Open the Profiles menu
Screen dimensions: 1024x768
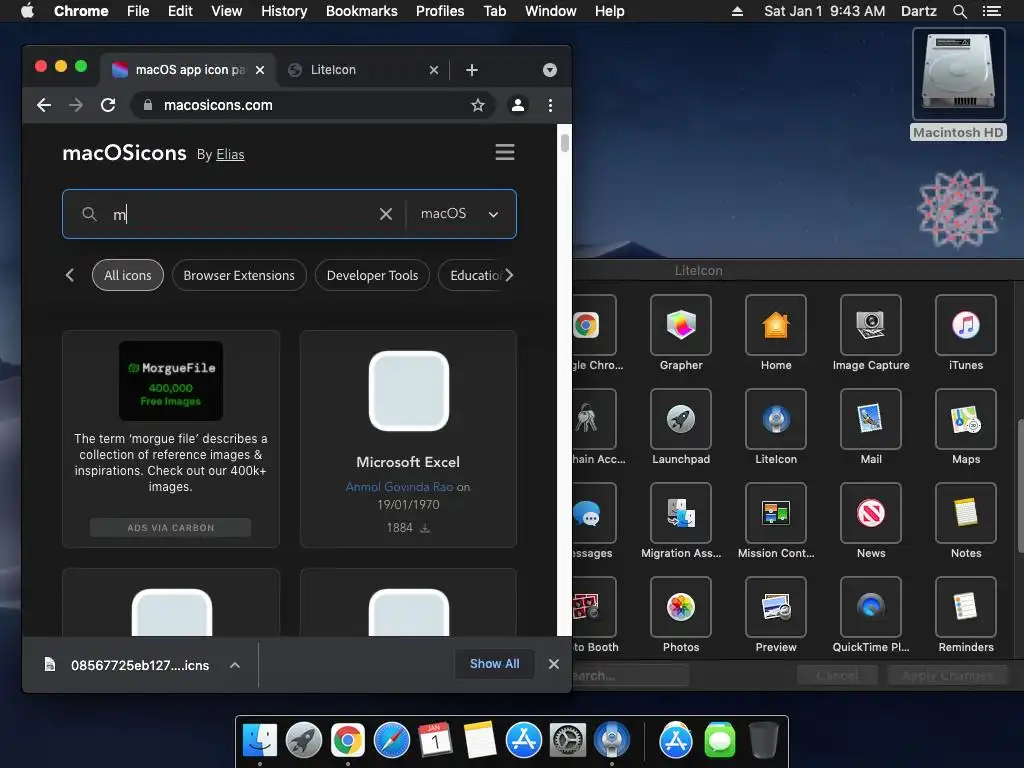click(440, 11)
